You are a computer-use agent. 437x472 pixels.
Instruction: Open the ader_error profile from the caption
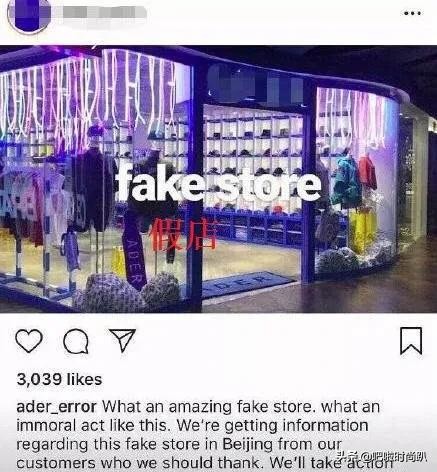point(56,407)
